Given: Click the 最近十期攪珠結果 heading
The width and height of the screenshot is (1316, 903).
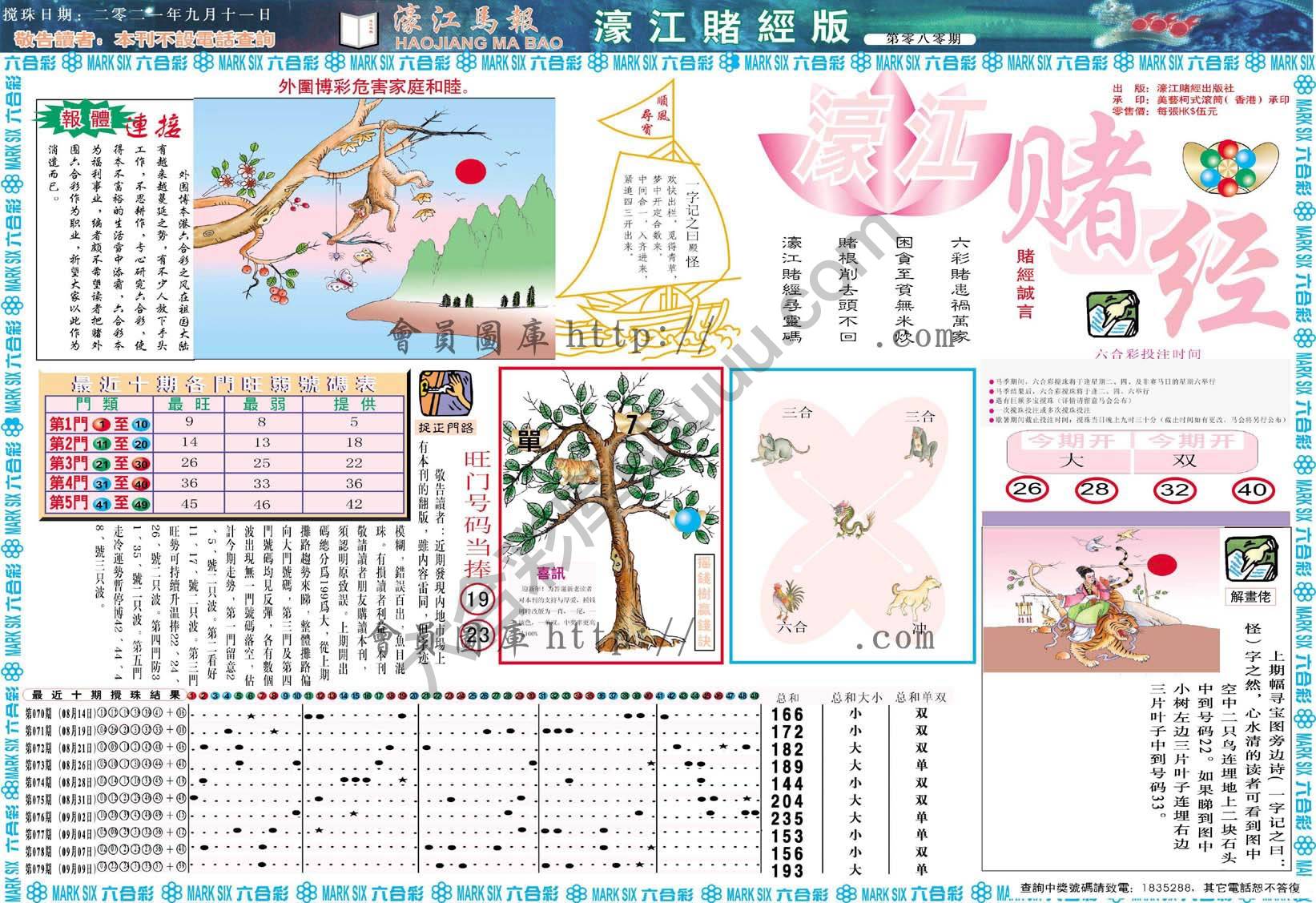Looking at the screenshot, I should click(107, 695).
